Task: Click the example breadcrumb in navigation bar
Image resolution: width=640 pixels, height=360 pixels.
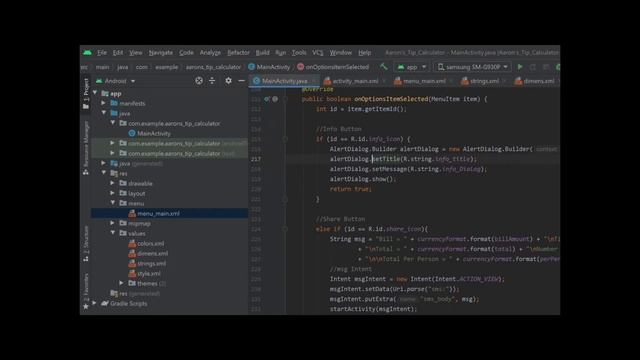Action: point(167,67)
